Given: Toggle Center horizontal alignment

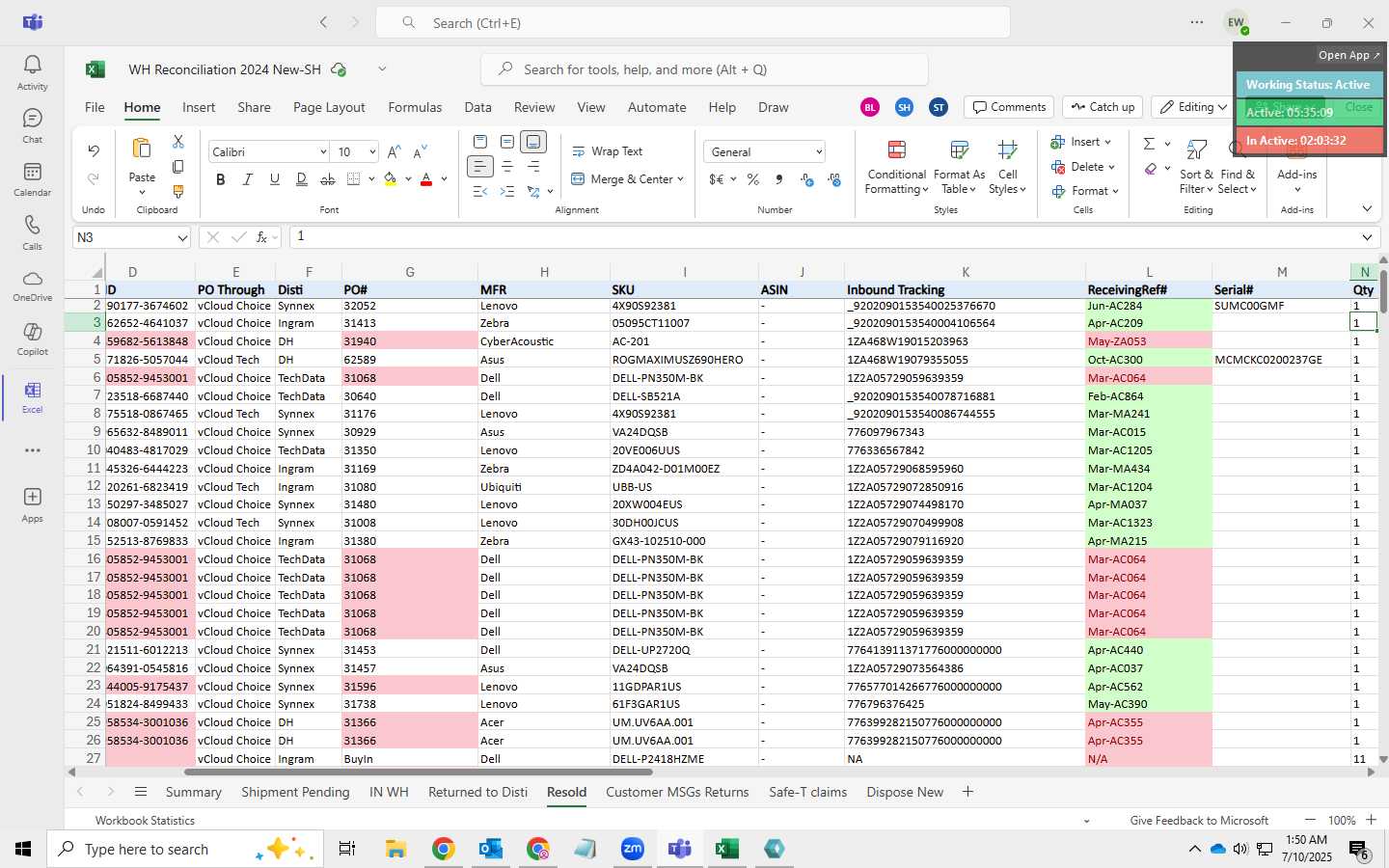Looking at the screenshot, I should [507, 166].
